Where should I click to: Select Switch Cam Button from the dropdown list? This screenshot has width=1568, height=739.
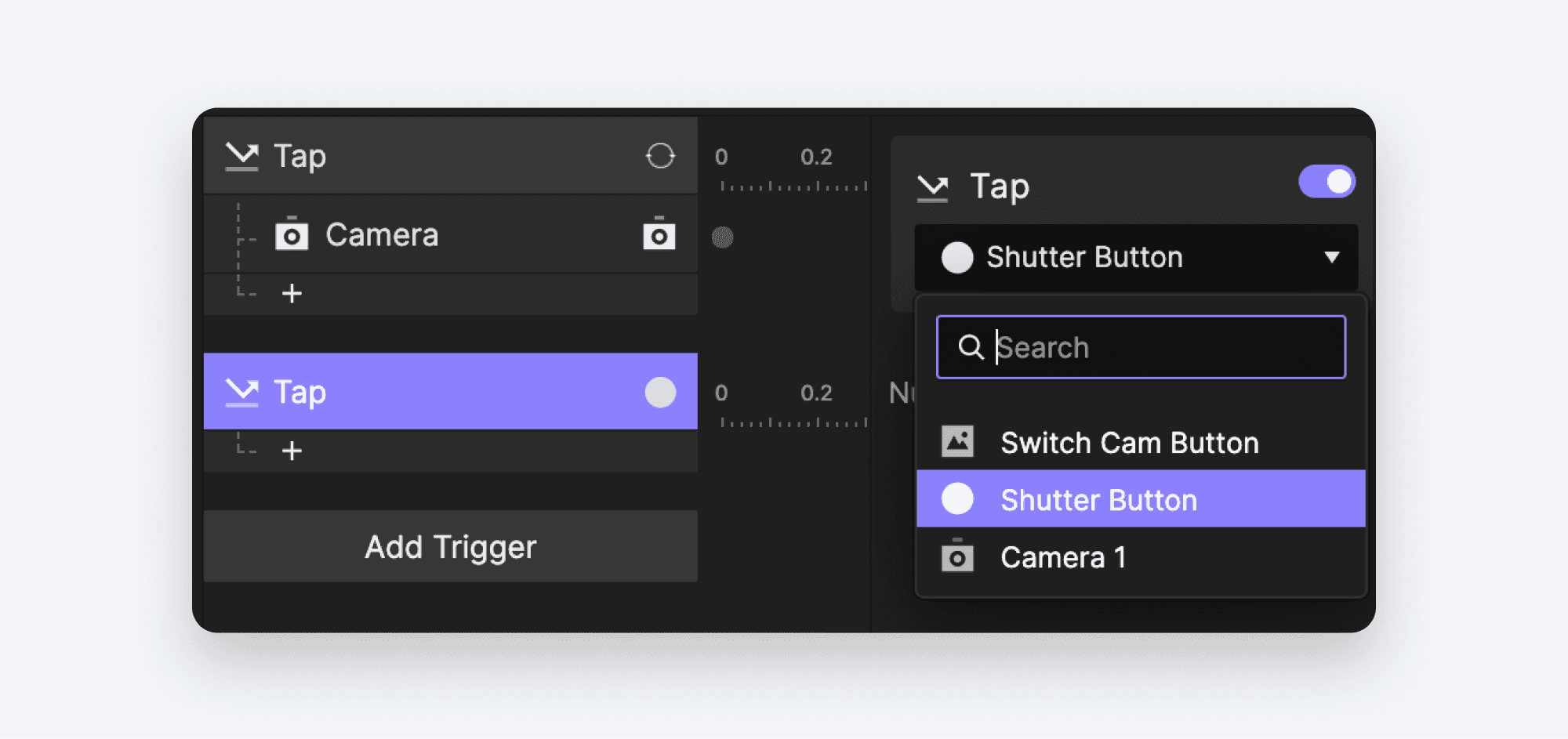tap(1130, 441)
